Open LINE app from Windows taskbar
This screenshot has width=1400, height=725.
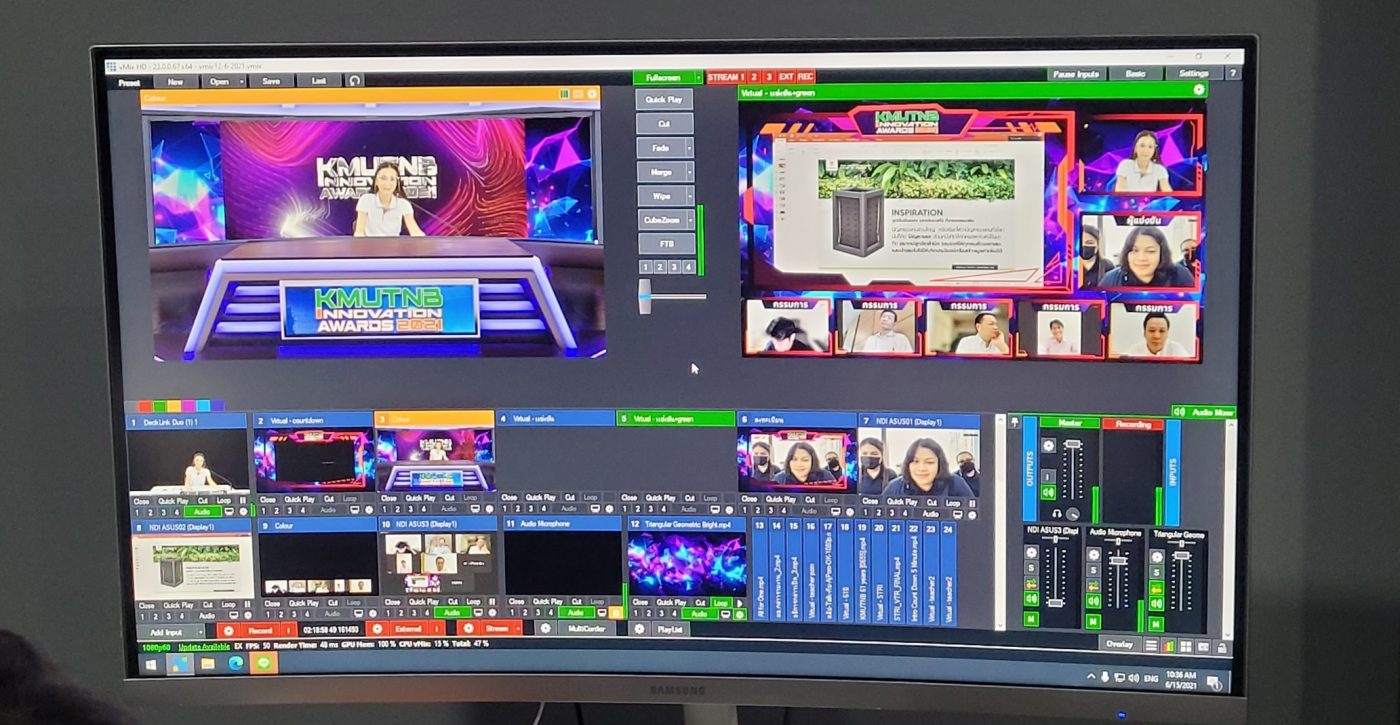point(263,663)
